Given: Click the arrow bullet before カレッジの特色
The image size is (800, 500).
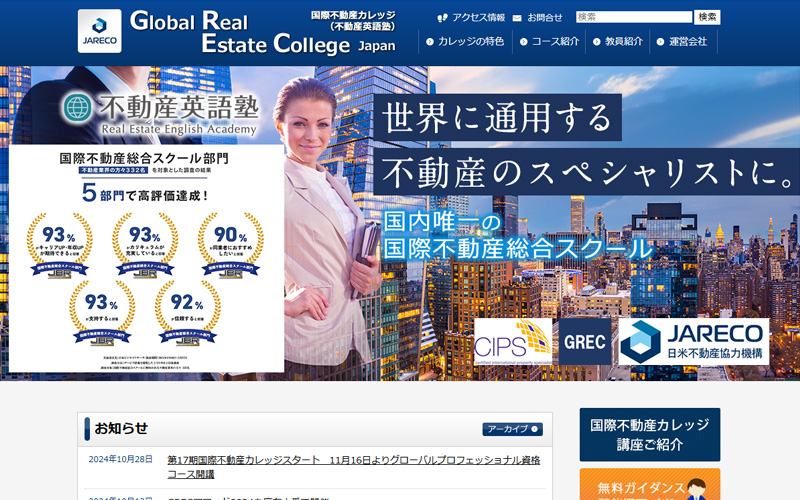Looking at the screenshot, I should coord(430,42).
